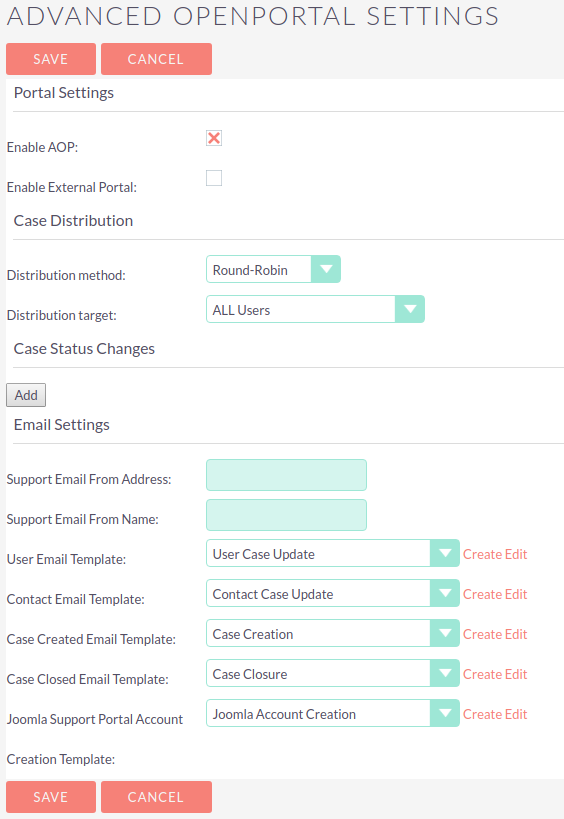Image resolution: width=564 pixels, height=819 pixels.
Task: Click Create link for Case Closed Template
Action: [482, 674]
